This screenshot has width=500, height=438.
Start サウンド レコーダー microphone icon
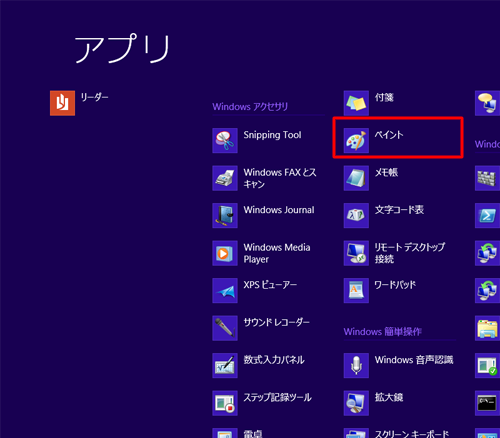pyautogui.click(x=225, y=328)
